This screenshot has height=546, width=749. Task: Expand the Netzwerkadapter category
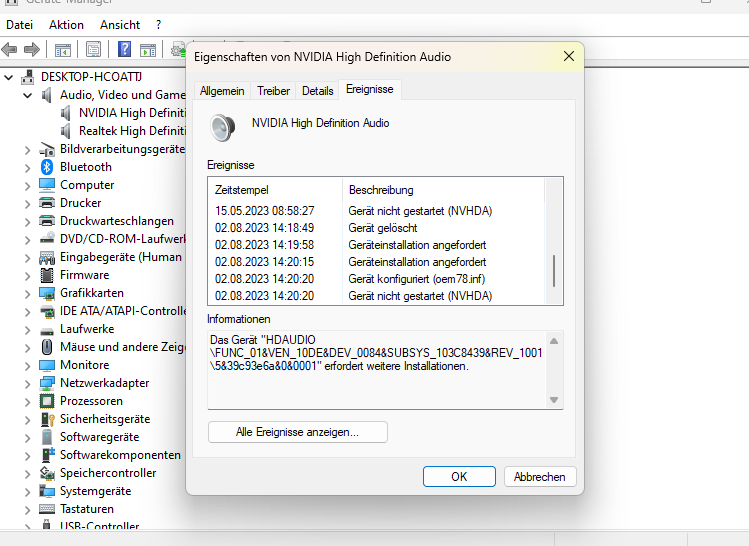[28, 384]
